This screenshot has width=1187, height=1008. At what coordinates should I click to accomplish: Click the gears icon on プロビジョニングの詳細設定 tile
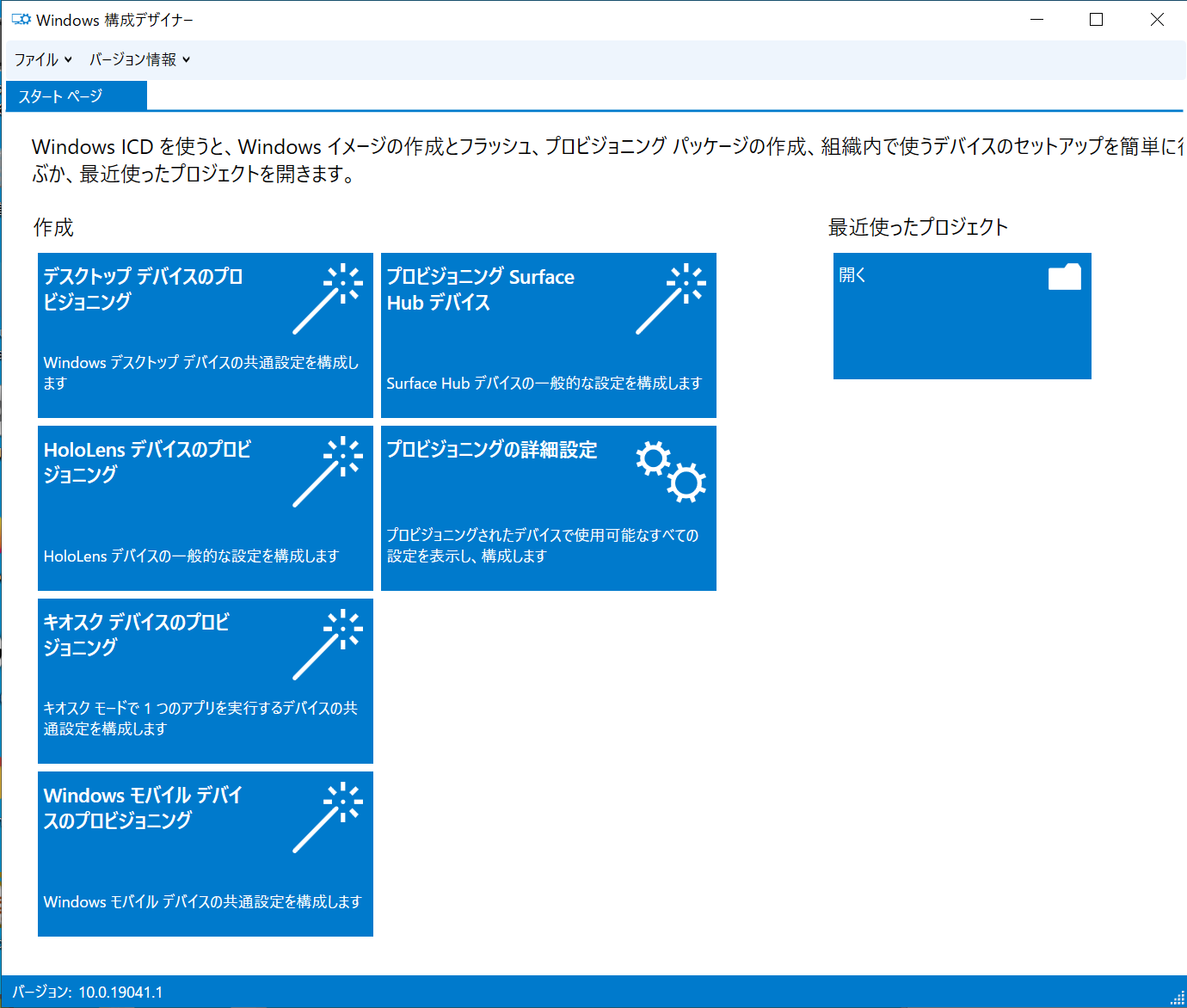(671, 471)
